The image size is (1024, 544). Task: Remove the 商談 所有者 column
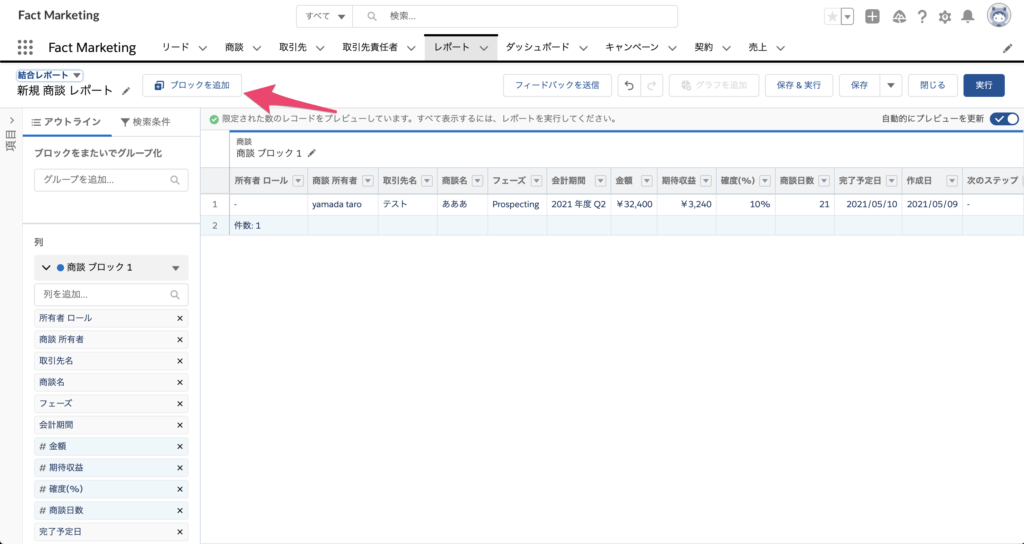pos(180,340)
